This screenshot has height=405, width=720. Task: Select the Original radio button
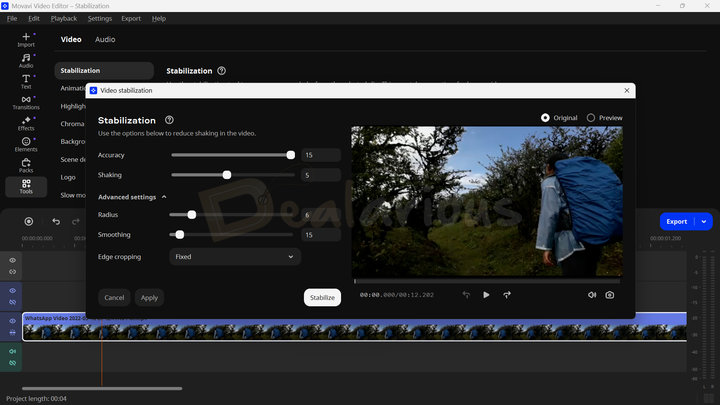pyautogui.click(x=545, y=118)
